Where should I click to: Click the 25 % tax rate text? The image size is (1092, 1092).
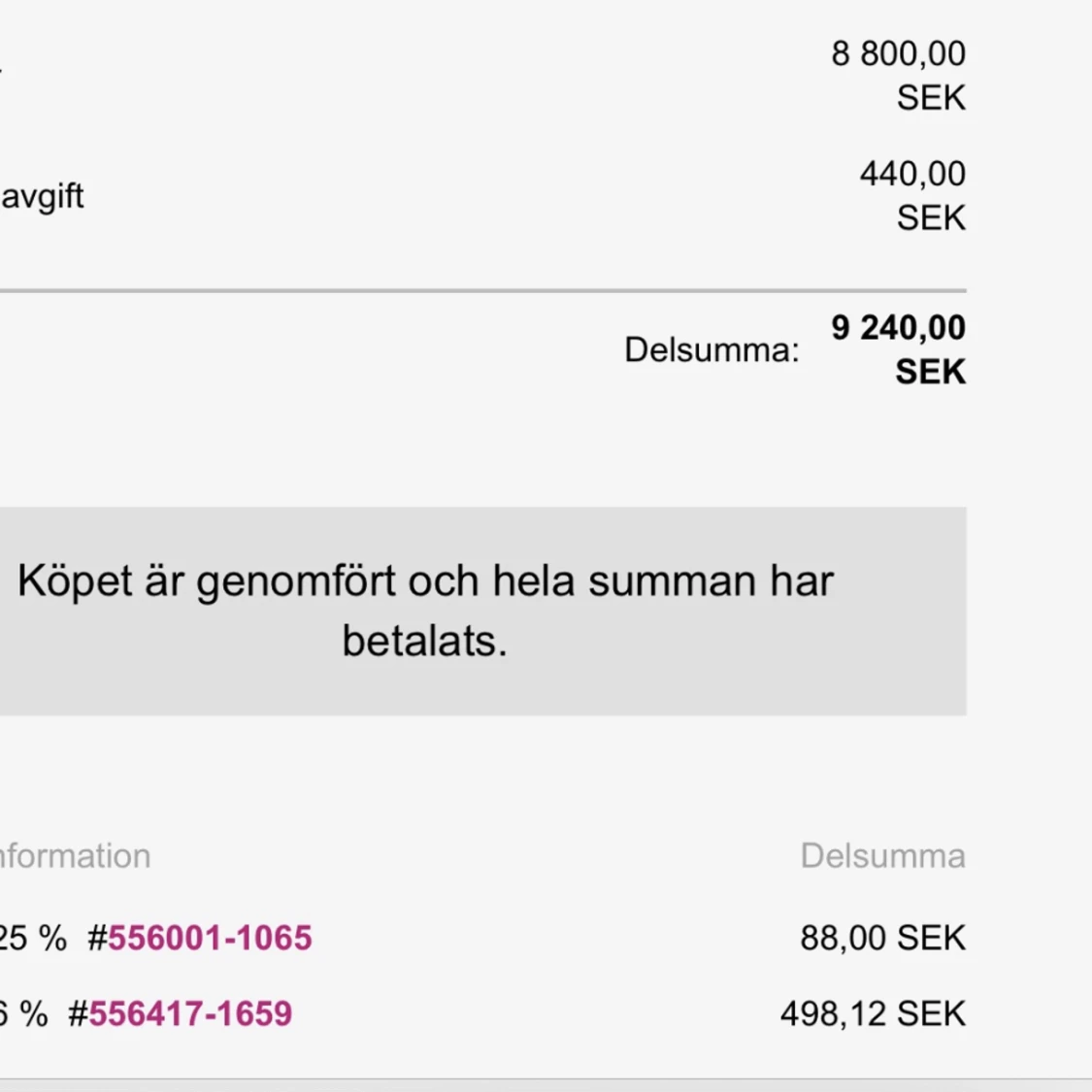(x=33, y=938)
